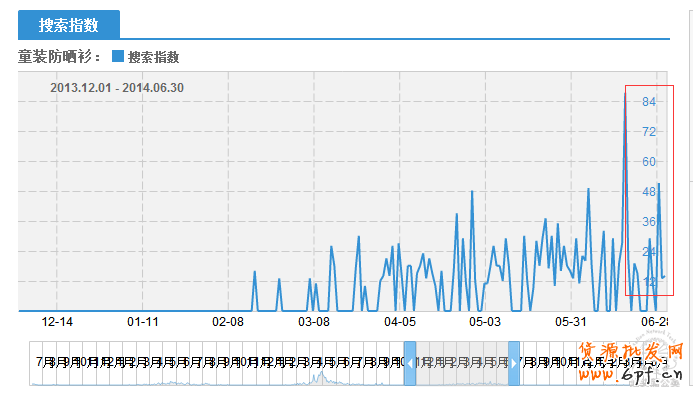693x396 pixels.
Task: Click the 02-08 date axis label
Action: [228, 322]
